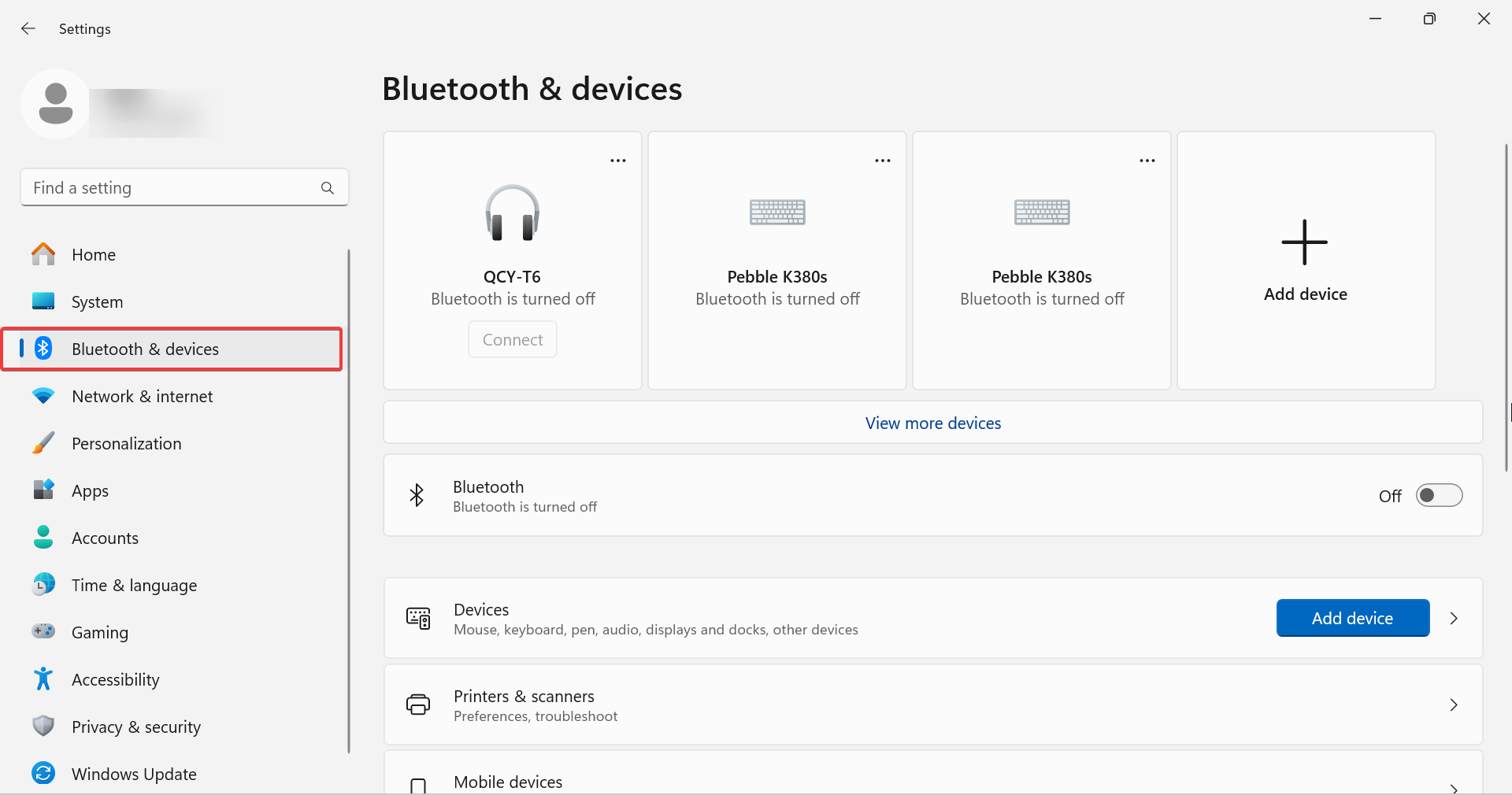This screenshot has width=1512, height=795.
Task: Click the search magnifier icon
Action: [x=328, y=188]
